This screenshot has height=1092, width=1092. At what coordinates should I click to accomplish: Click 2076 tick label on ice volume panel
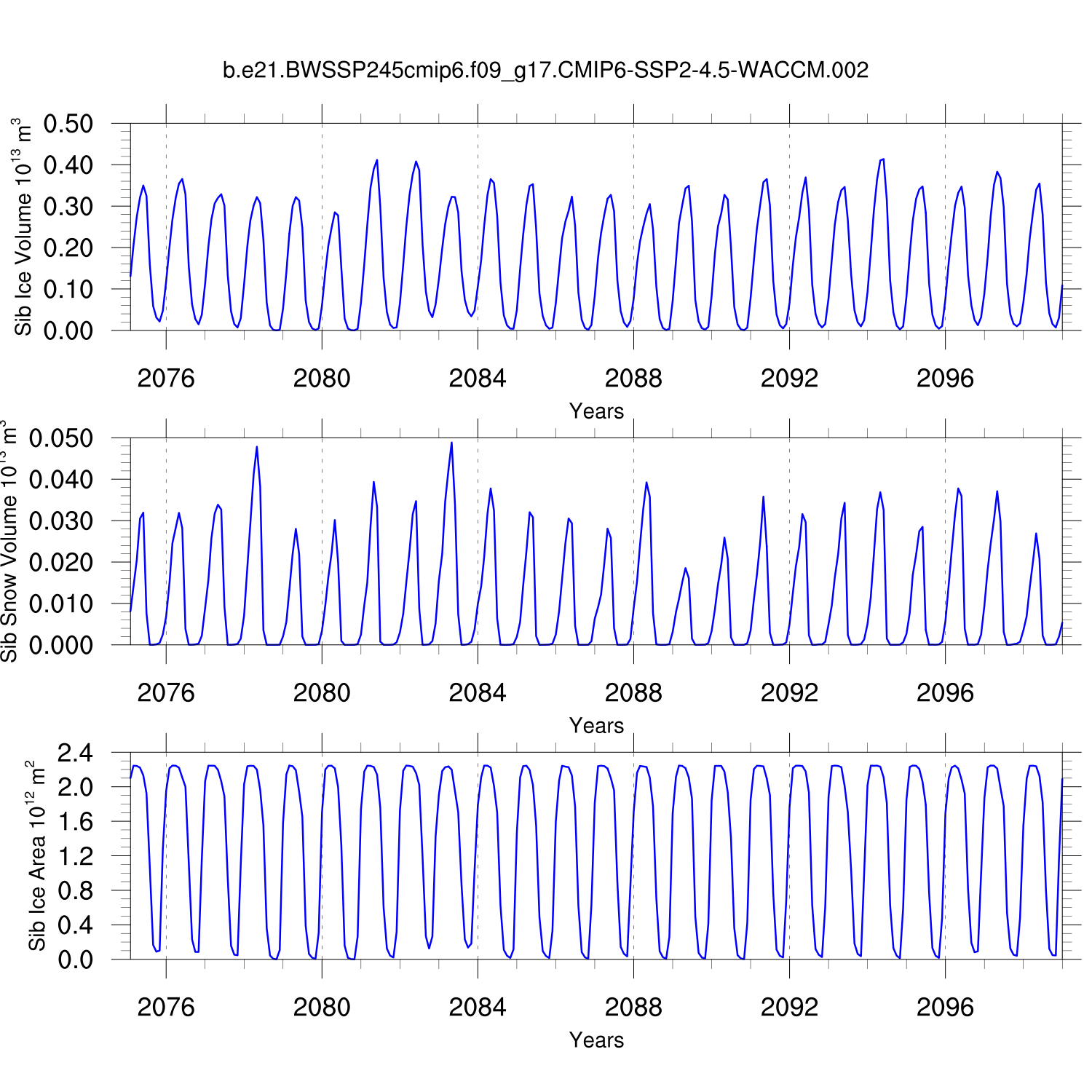166,379
